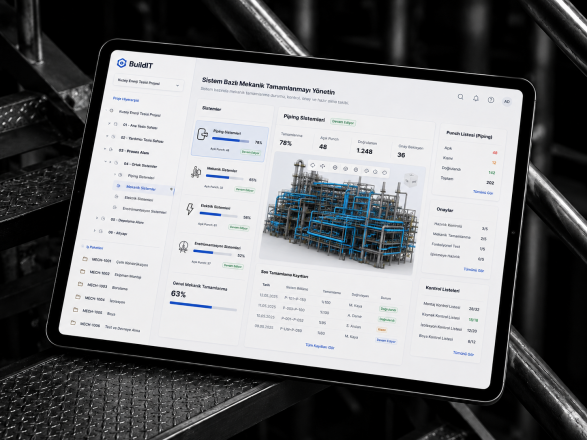This screenshot has width=587, height=440.
Task: Open notifications via the bell icon
Action: [x=475, y=98]
